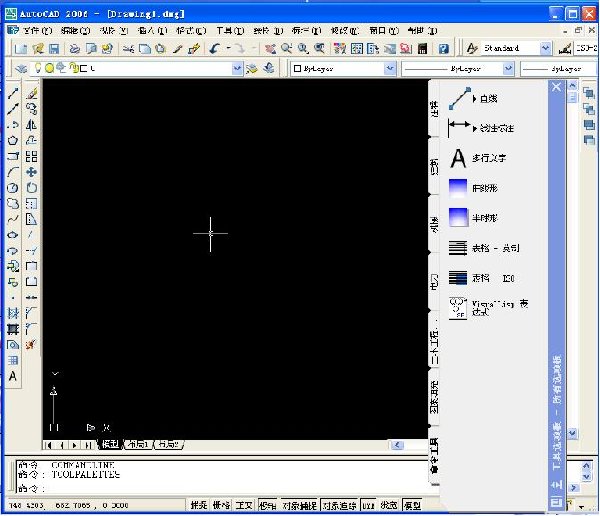Close the tool palette with X
Image resolution: width=600 pixels, height=516 pixels.
click(556, 87)
